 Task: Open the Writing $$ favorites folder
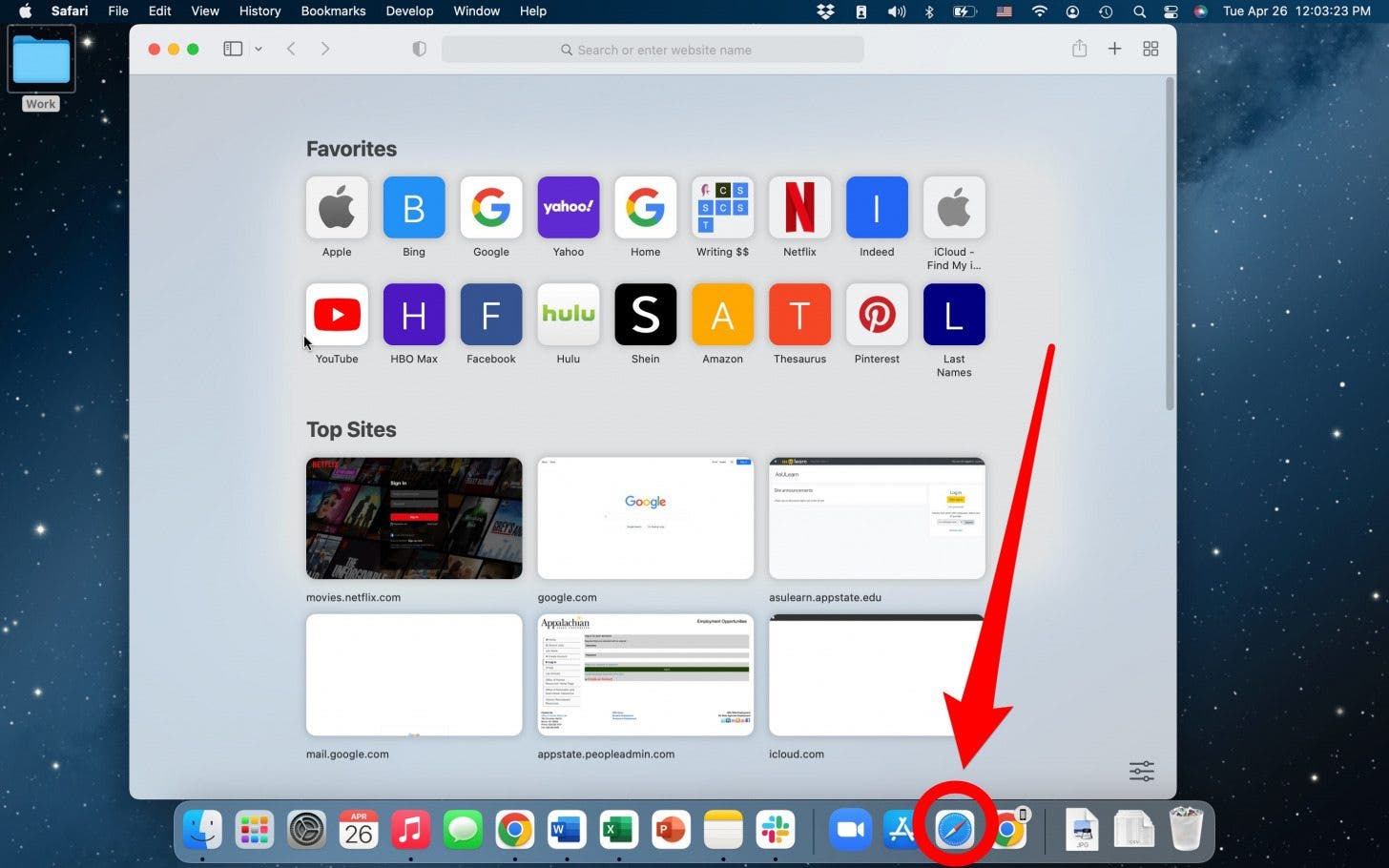722,207
